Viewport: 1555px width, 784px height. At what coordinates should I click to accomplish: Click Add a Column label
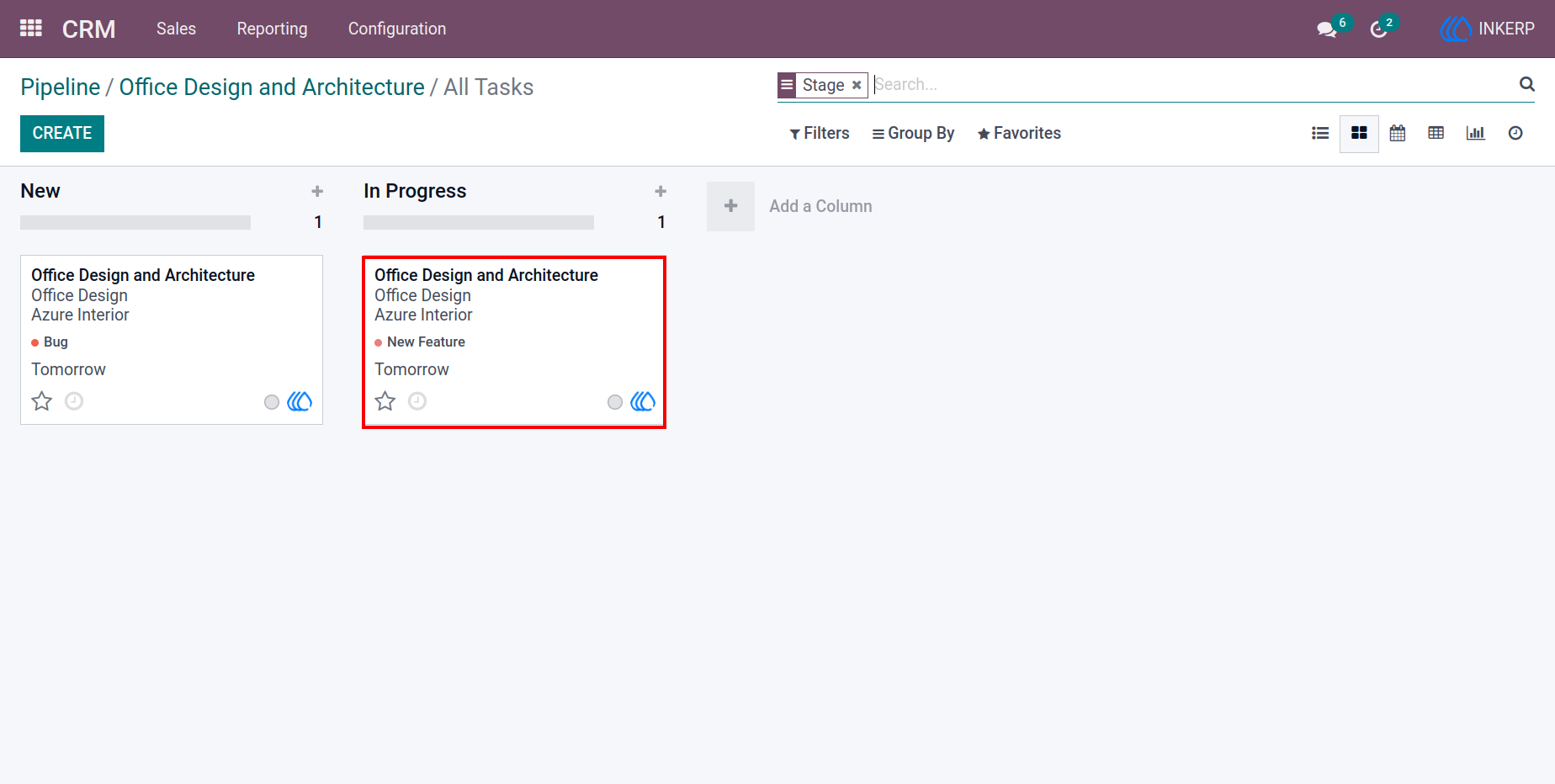click(820, 206)
